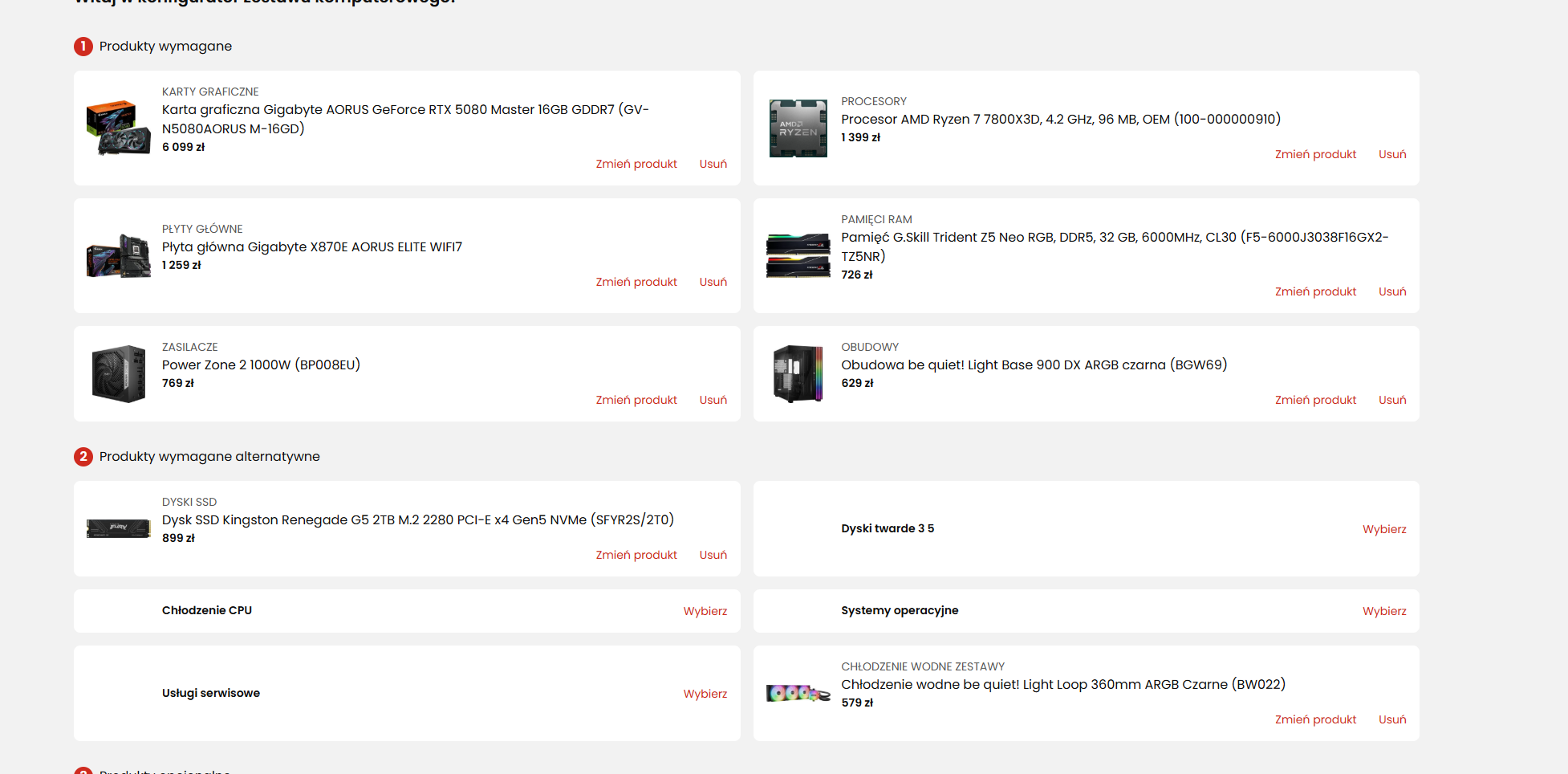Select Wybierz for Chłodzenie CPU
This screenshot has width=1568, height=774.
click(705, 611)
